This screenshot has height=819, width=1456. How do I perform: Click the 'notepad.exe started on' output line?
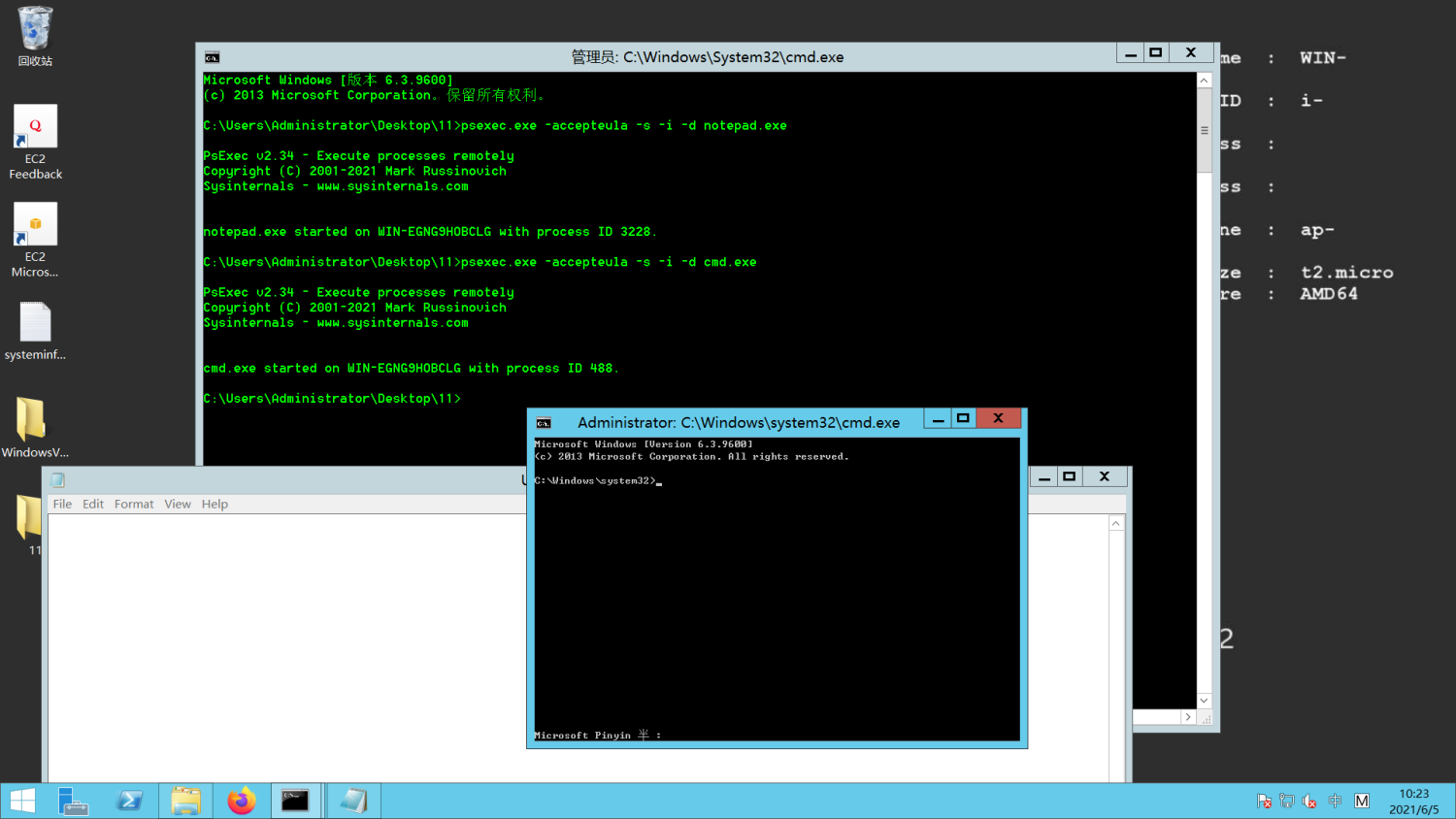[x=430, y=232]
